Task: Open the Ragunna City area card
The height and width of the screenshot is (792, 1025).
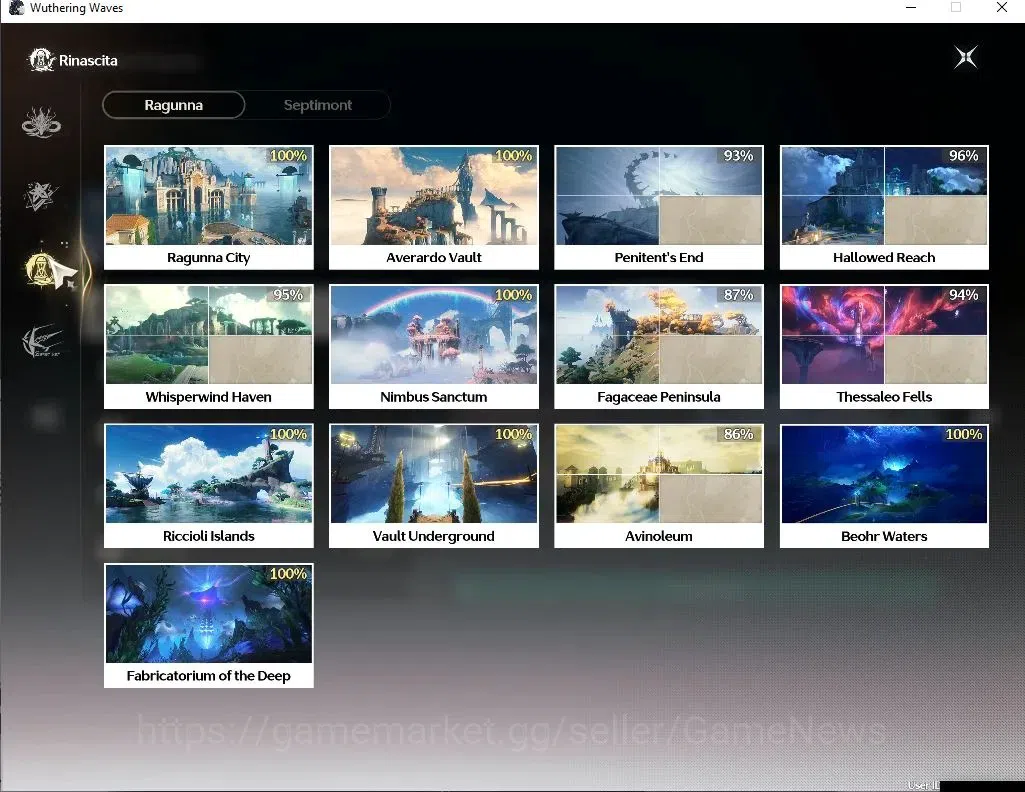Action: coord(209,207)
